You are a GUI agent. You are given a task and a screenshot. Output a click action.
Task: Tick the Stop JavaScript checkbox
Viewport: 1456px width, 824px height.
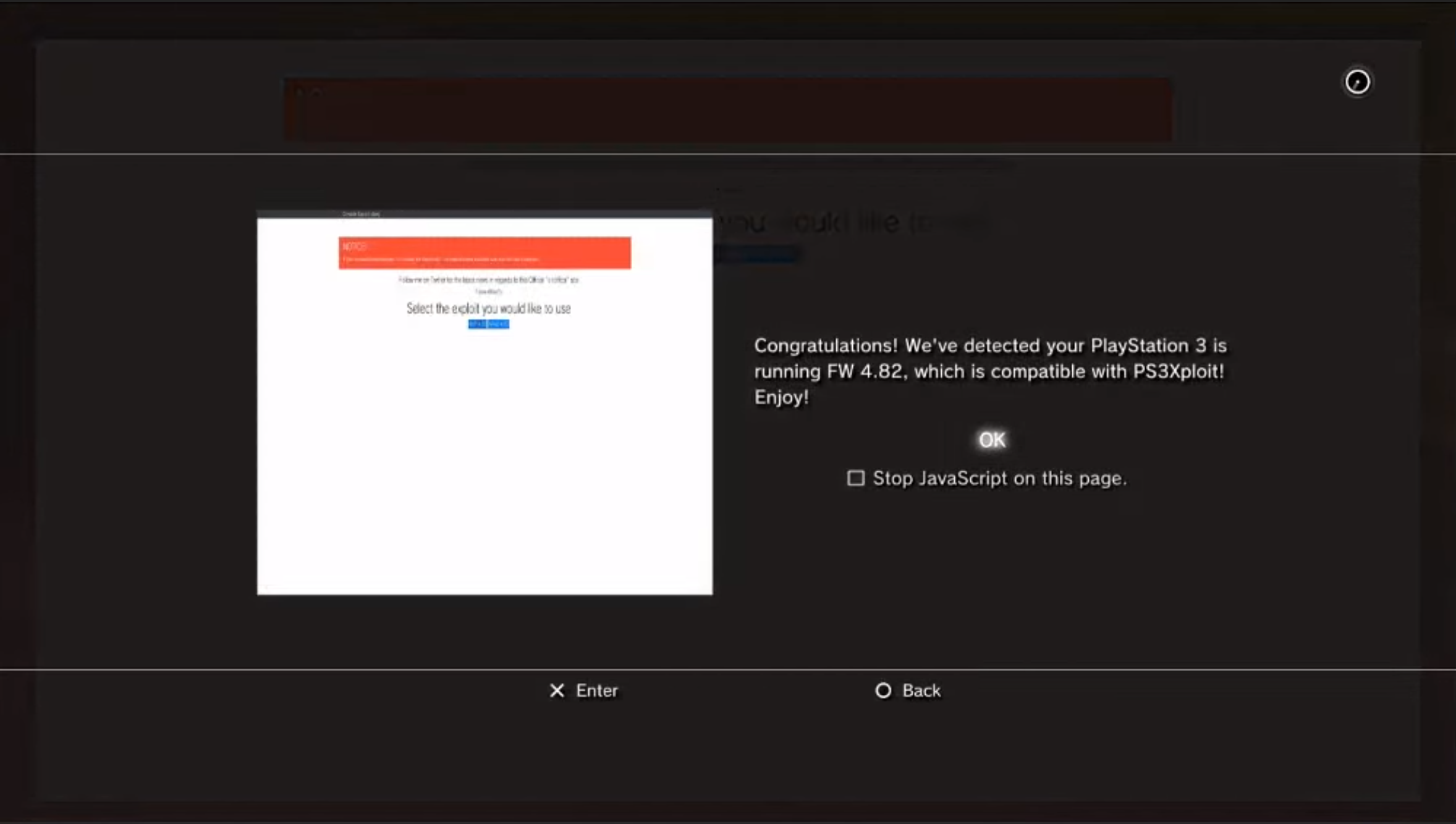pyautogui.click(x=855, y=478)
